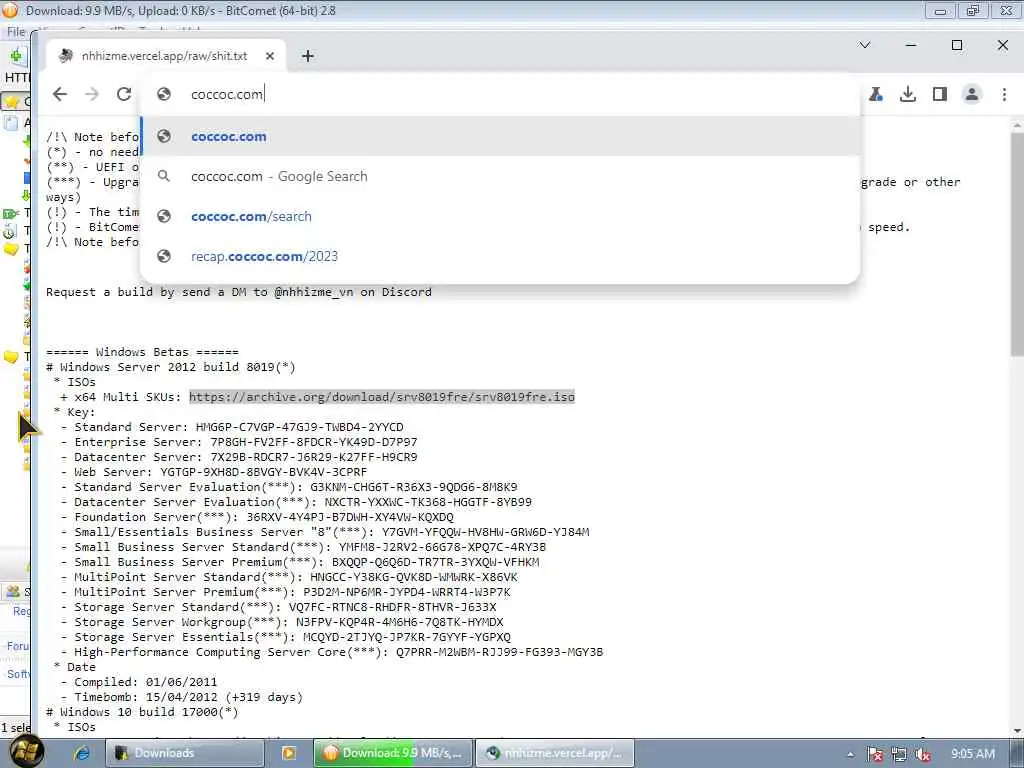
Task: Go back with the browser back arrow
Action: [60, 94]
